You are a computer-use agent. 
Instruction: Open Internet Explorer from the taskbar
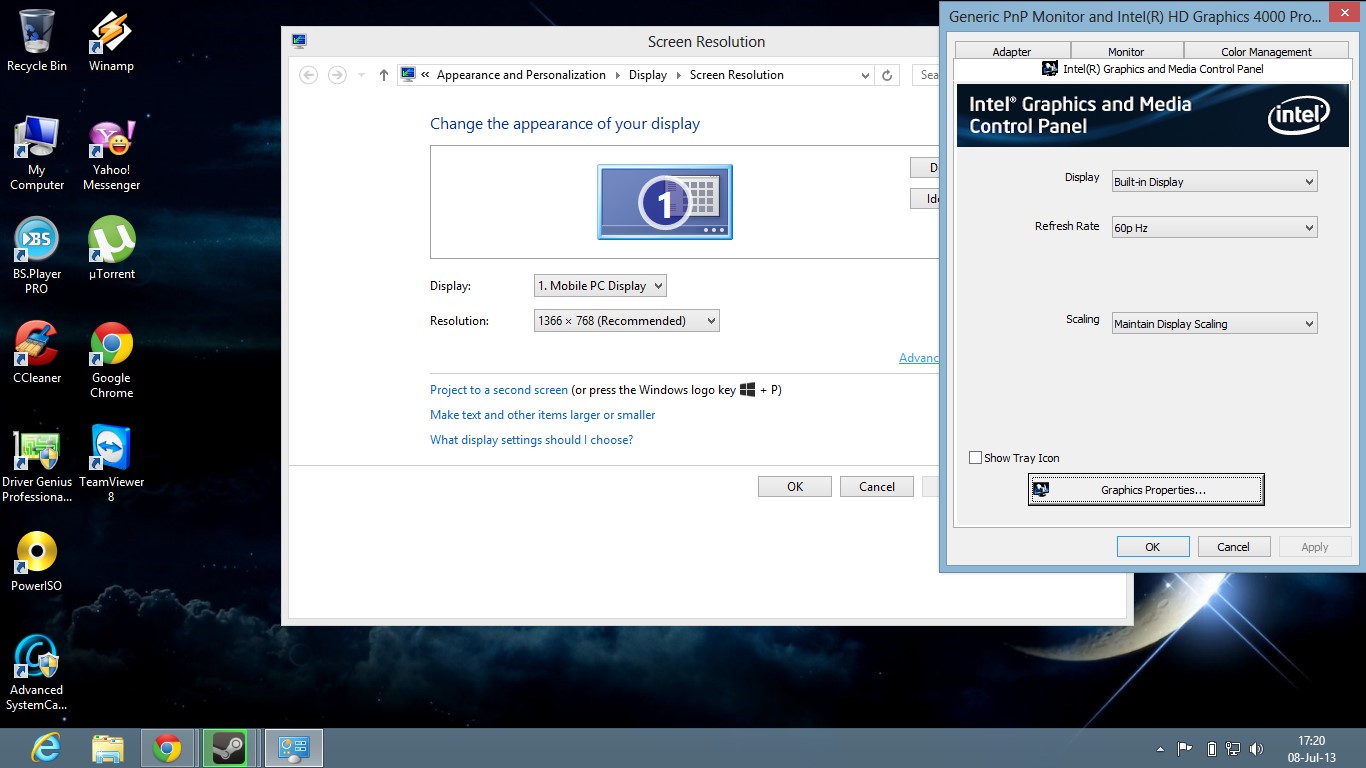point(46,748)
